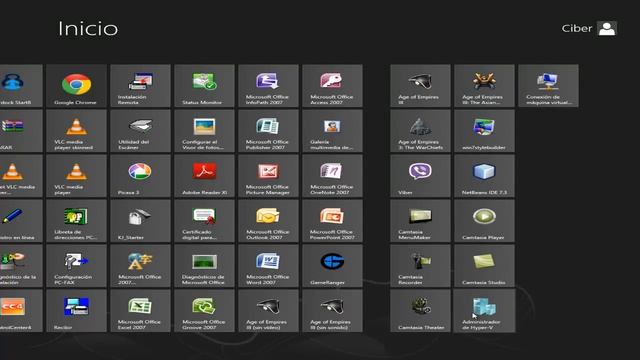Open Microsoft Office 2007 language tile with globe icon
The height and width of the screenshot is (360, 640).
[140, 266]
